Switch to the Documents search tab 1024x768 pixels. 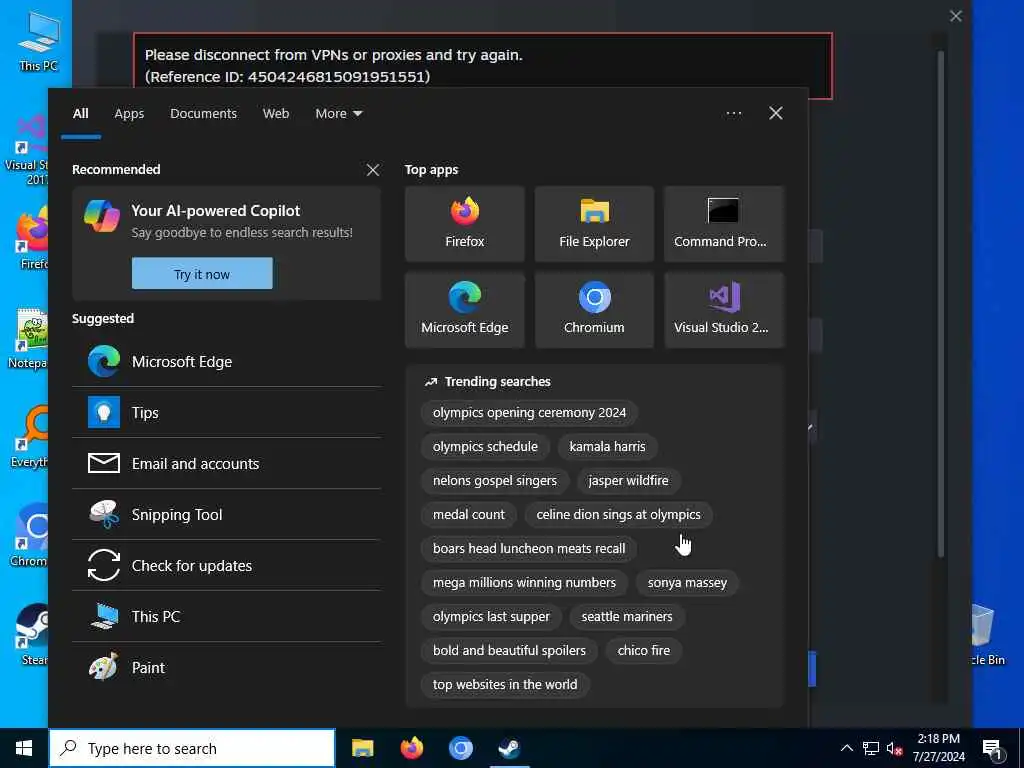tap(203, 114)
